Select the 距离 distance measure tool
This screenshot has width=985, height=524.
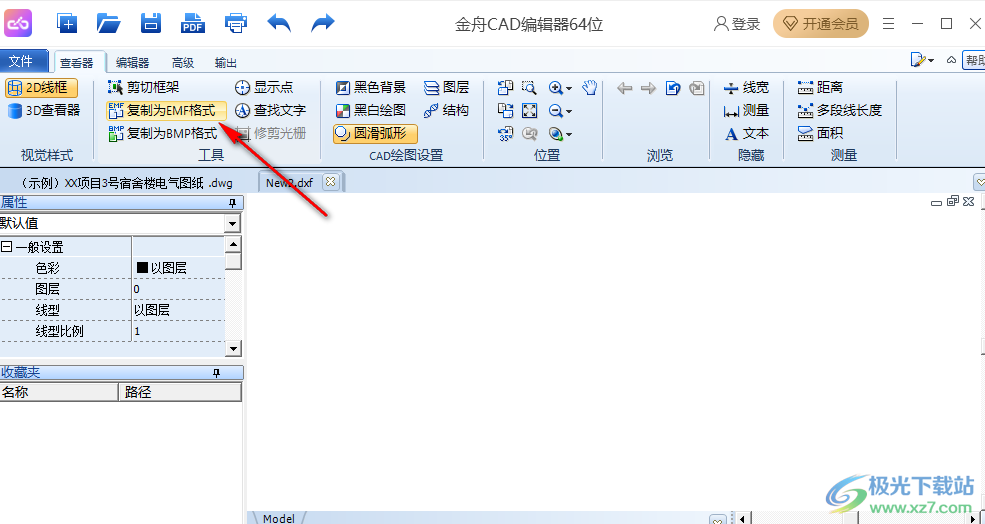point(820,87)
